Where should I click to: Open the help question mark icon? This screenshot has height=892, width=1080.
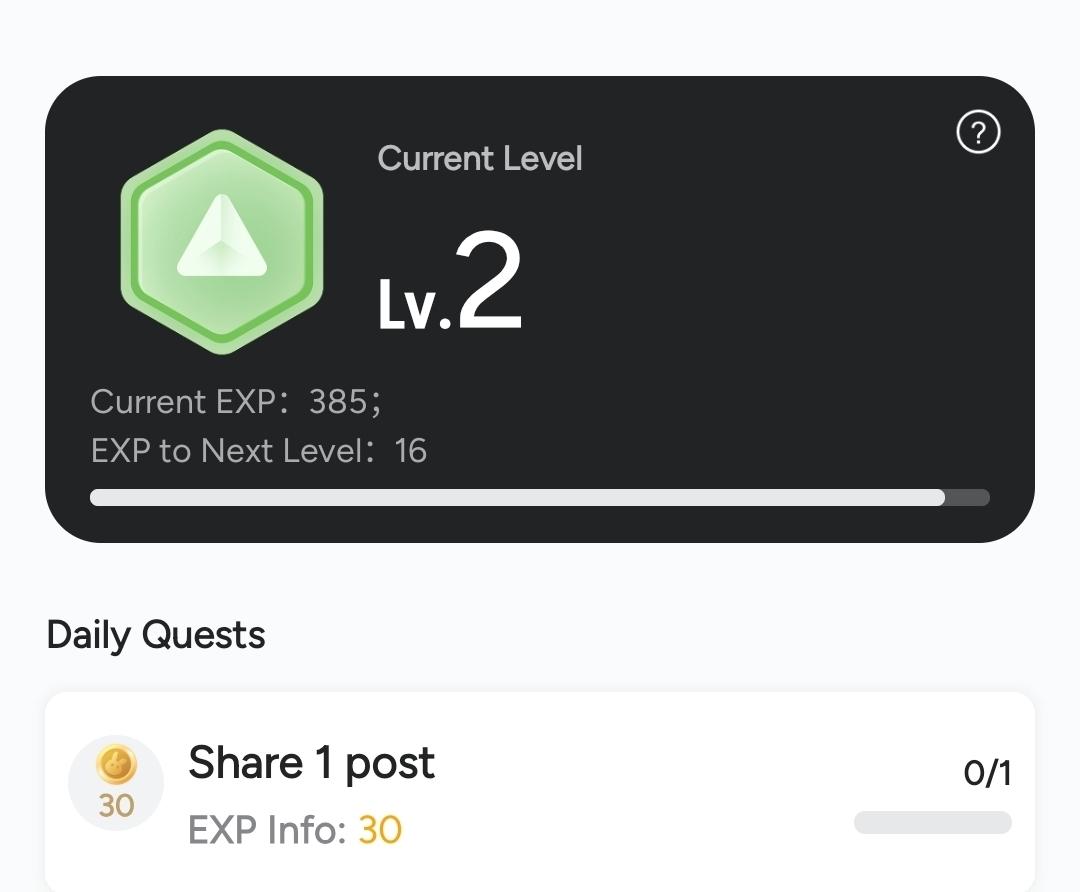pyautogui.click(x=978, y=132)
